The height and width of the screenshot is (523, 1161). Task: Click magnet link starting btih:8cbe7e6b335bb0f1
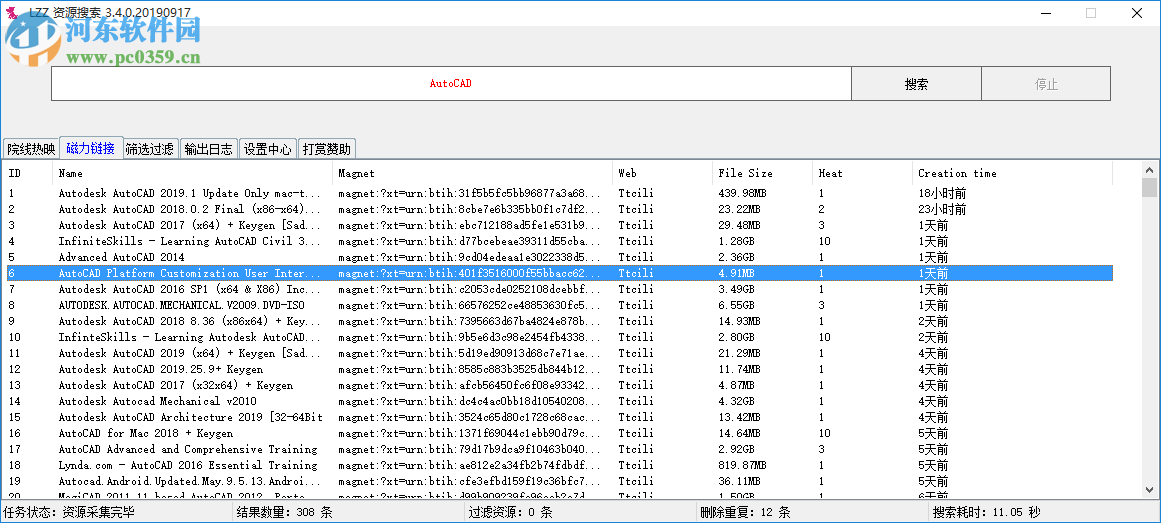pos(471,210)
